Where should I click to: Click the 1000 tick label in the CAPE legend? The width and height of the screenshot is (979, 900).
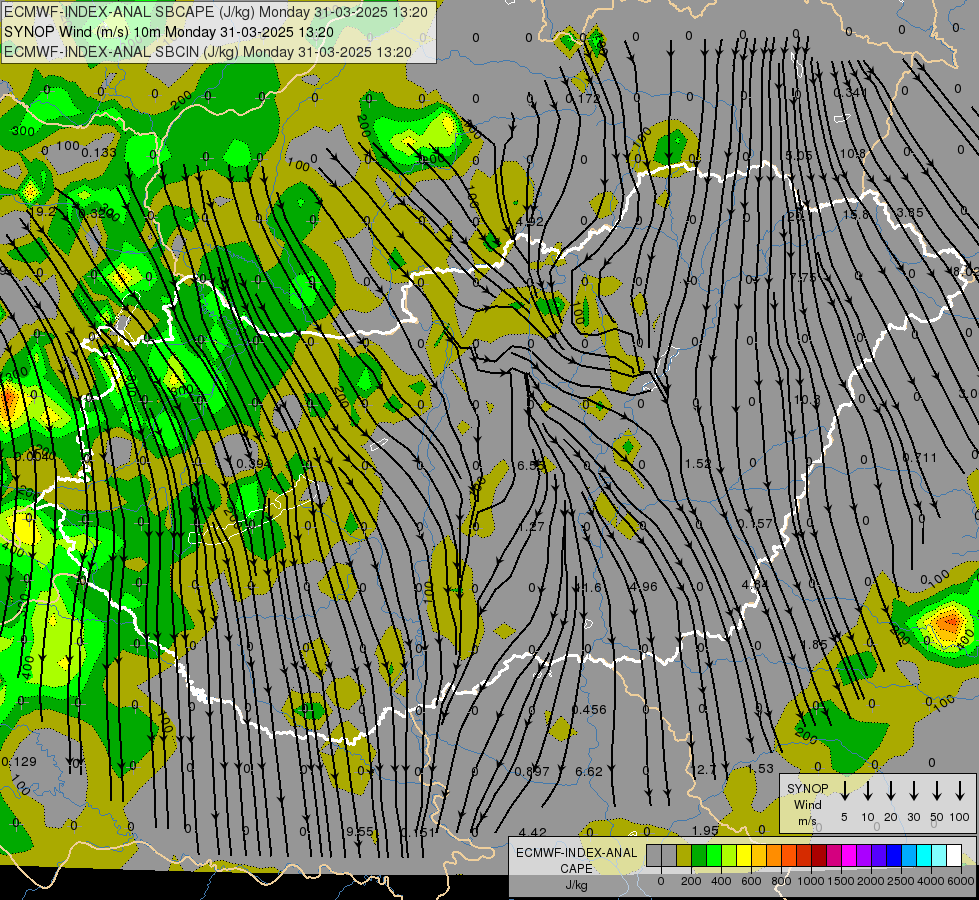tap(811, 881)
